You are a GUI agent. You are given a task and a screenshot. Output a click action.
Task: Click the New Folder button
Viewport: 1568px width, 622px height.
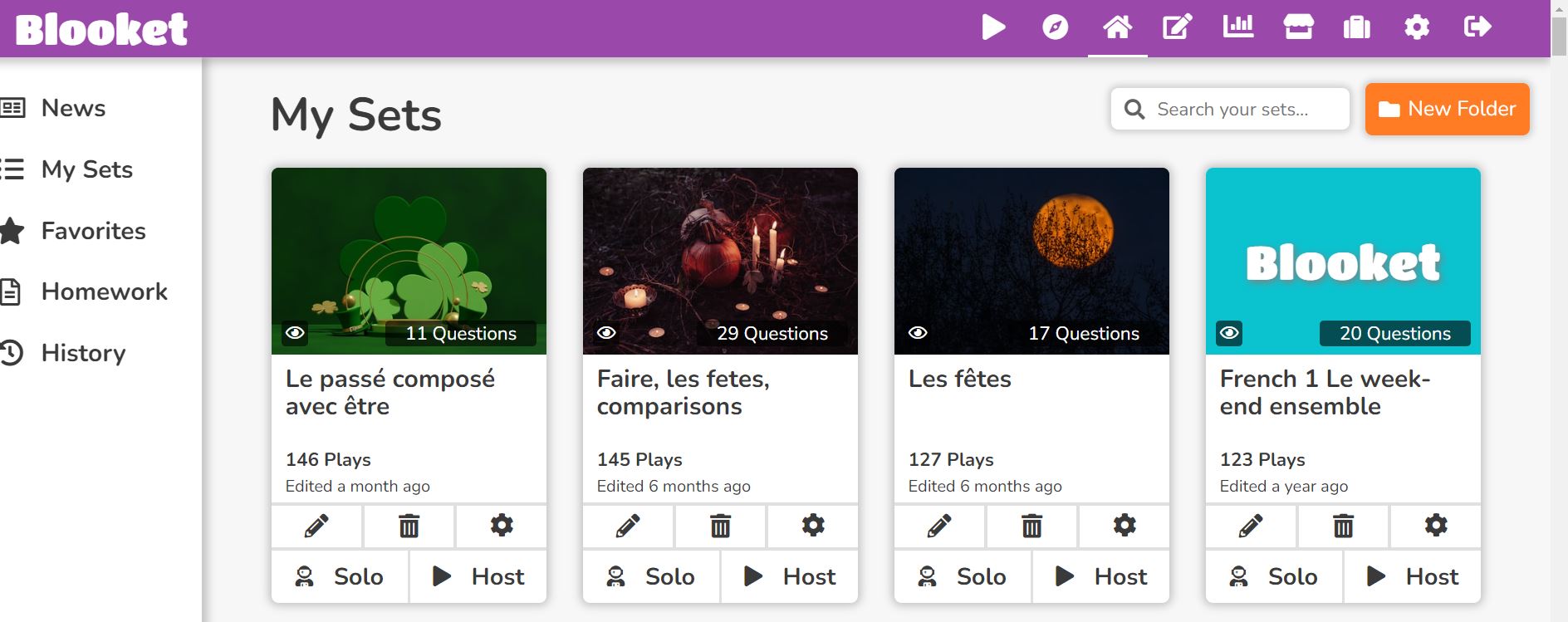tap(1447, 109)
